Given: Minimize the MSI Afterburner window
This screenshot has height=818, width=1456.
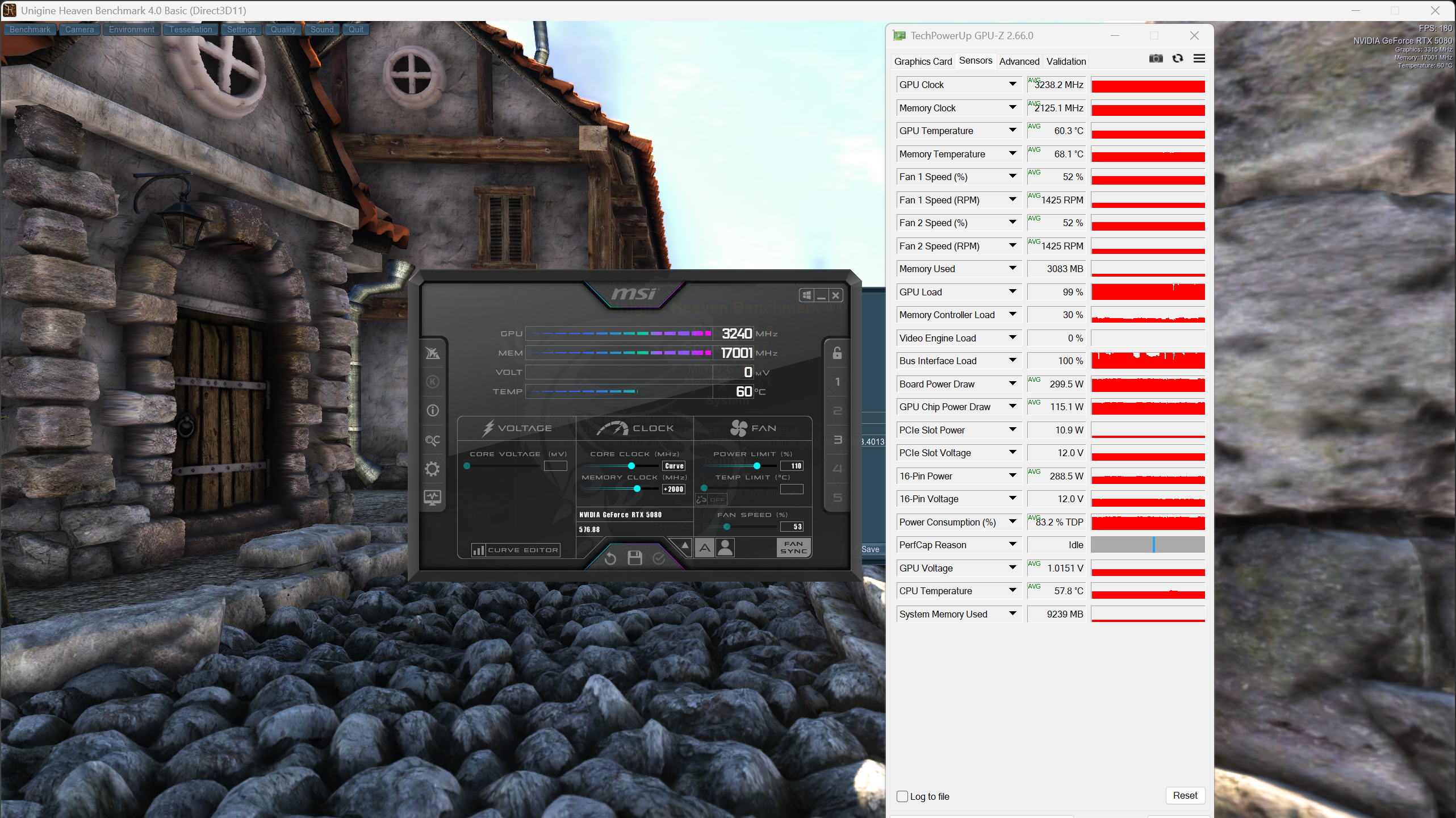Looking at the screenshot, I should tap(821, 295).
